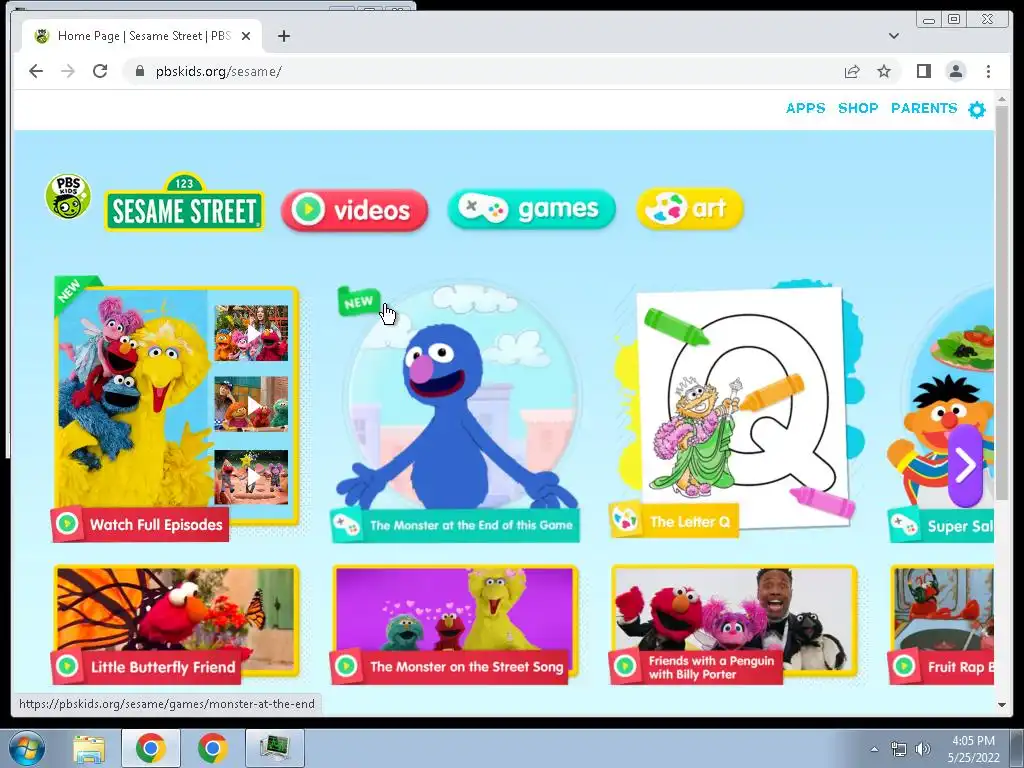Select the Home Page Sesame Street tab
Screen dimensions: 1024x768
pyautogui.click(x=142, y=36)
